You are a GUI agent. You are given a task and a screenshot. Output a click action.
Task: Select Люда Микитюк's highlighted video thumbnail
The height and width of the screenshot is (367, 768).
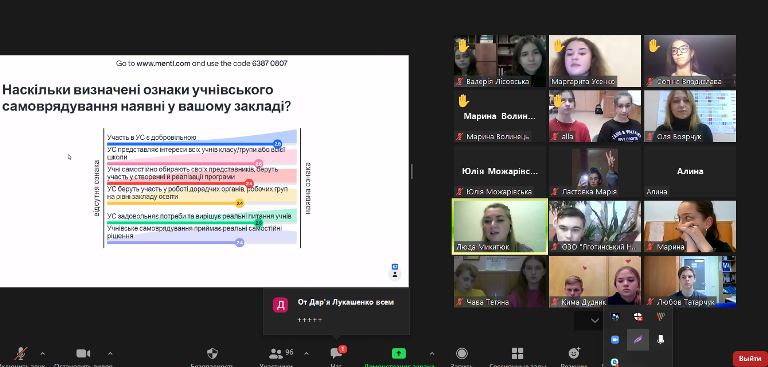coord(500,226)
